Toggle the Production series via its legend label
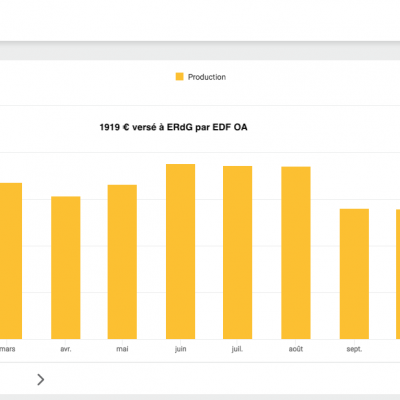Screen dimensions: 400x400 (207, 77)
